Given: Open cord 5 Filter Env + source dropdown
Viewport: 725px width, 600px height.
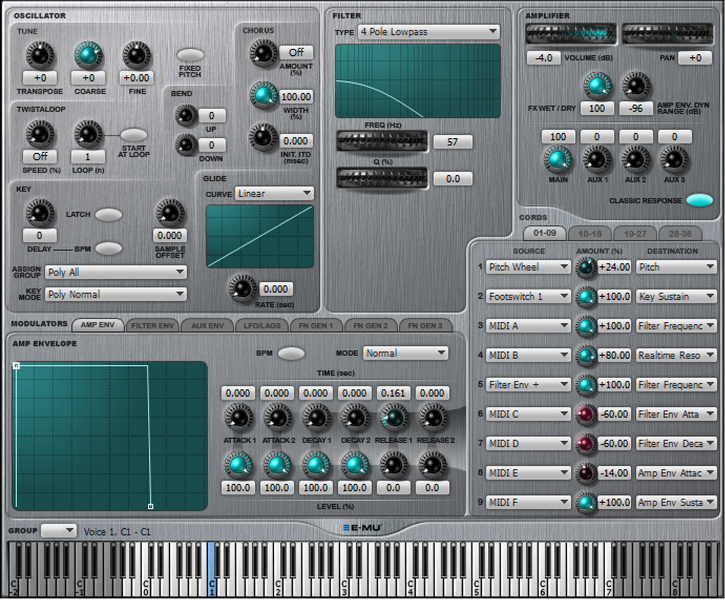Looking at the screenshot, I should pyautogui.click(x=528, y=385).
